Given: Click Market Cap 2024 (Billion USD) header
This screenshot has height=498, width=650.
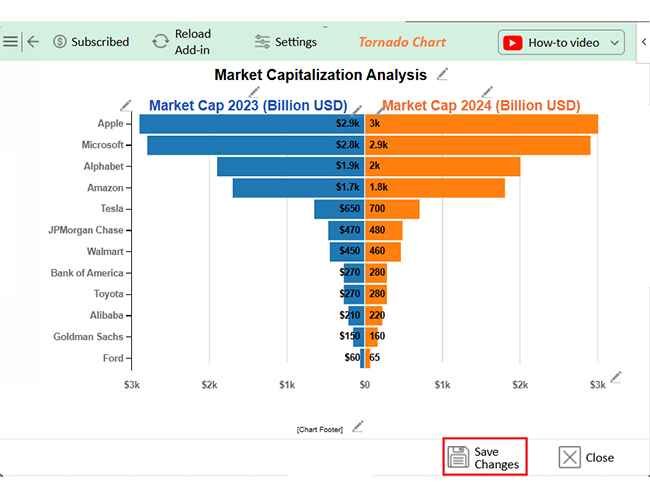Looking at the screenshot, I should point(481,105).
